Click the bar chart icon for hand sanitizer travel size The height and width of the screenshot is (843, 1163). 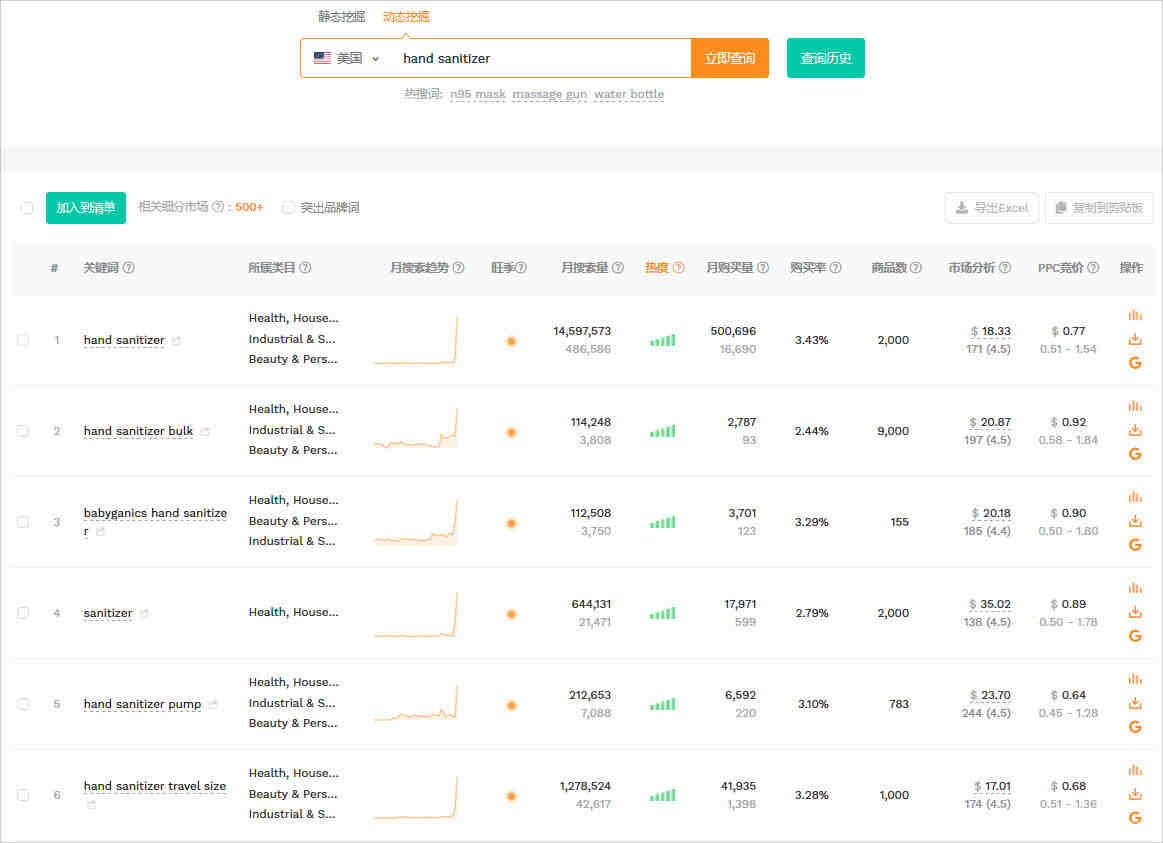1135,770
